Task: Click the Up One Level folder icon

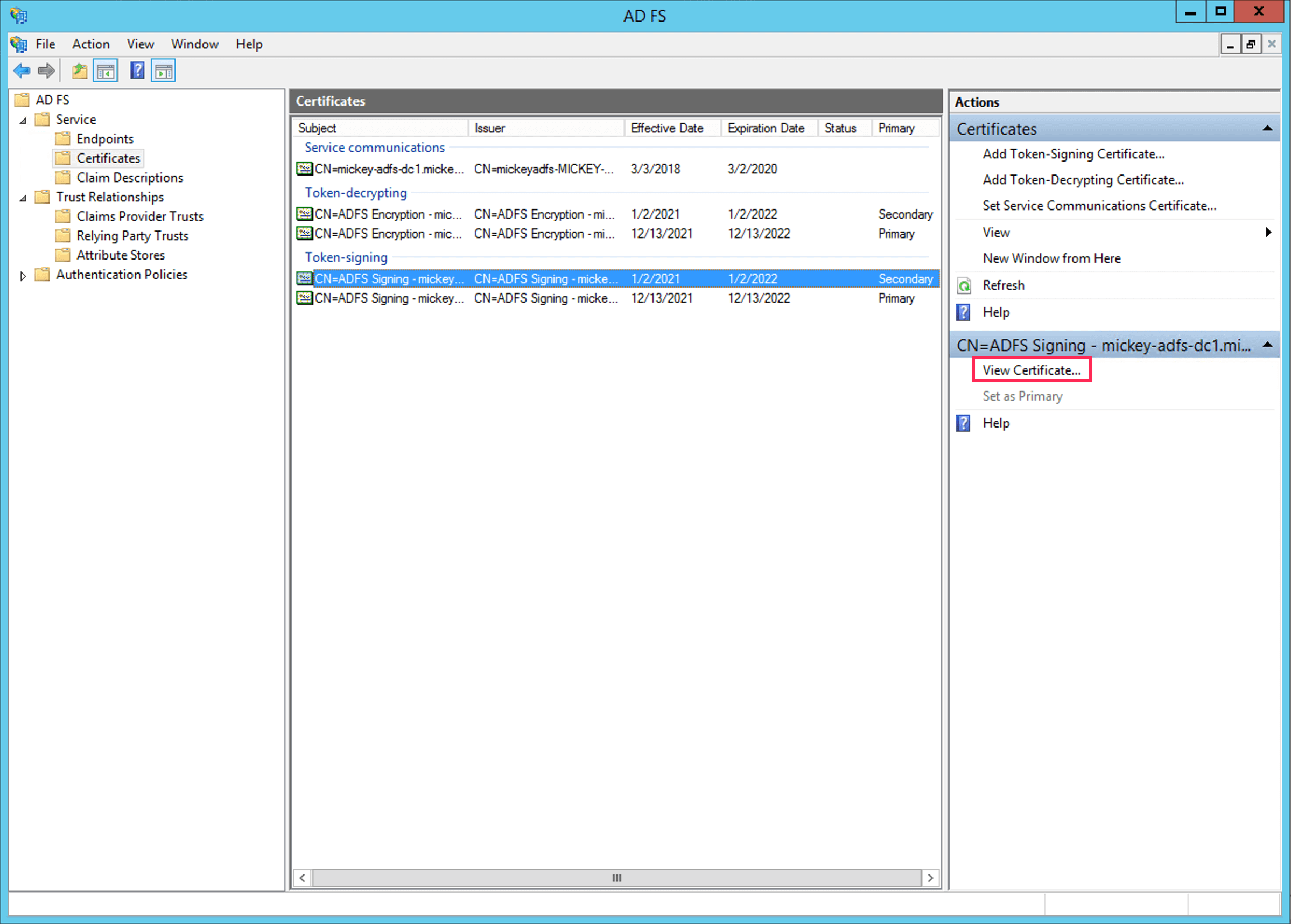Action: point(79,71)
